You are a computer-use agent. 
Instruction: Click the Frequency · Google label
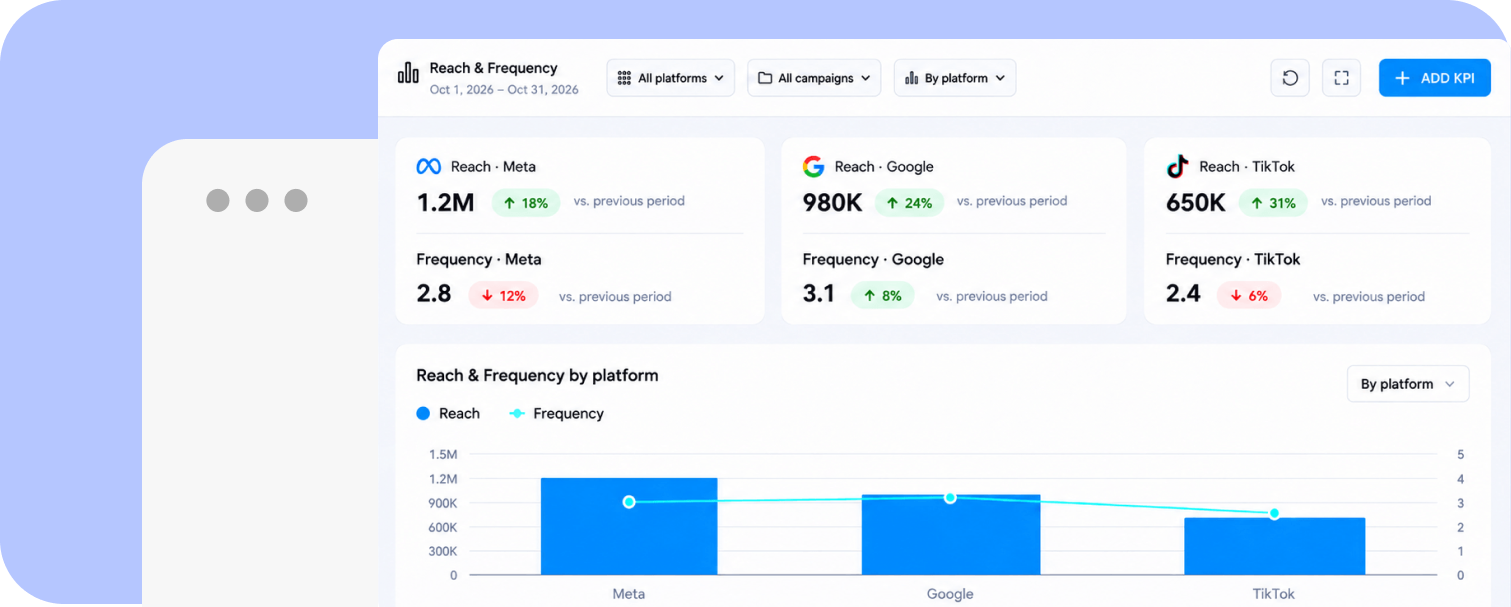coord(873,259)
